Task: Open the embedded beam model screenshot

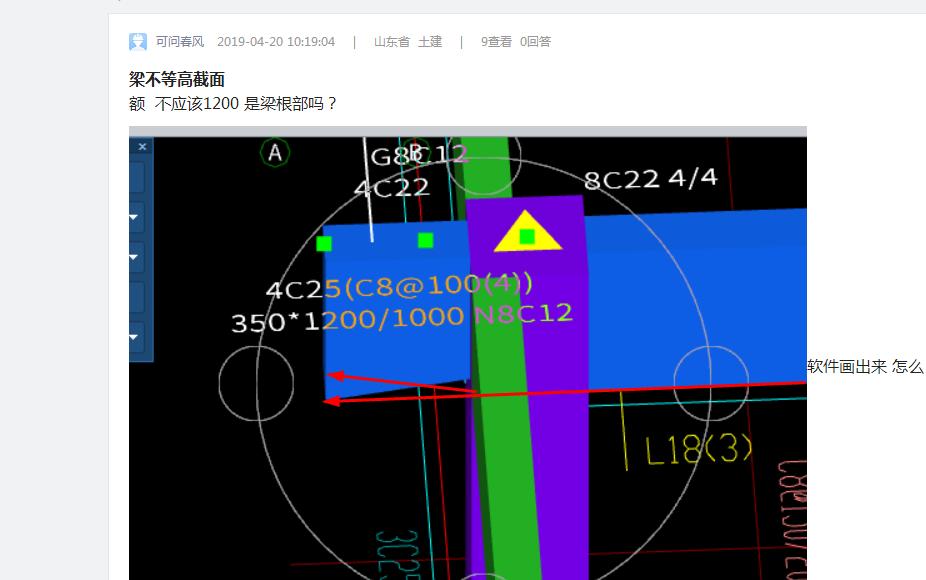Action: tap(468, 353)
